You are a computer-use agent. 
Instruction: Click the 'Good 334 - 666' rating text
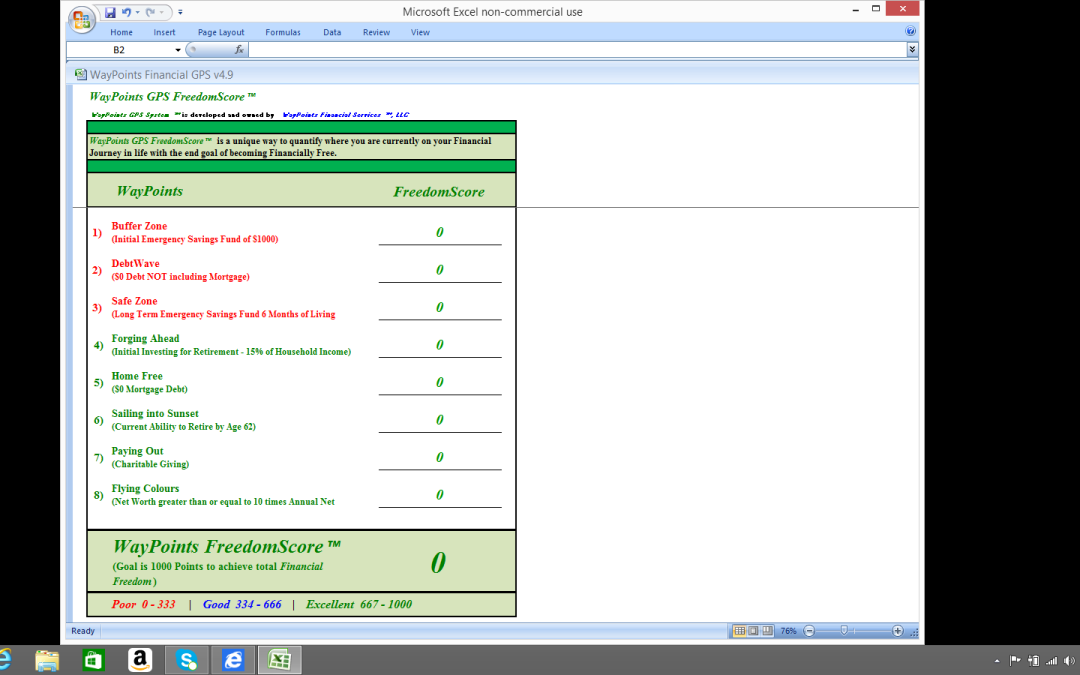(x=242, y=604)
